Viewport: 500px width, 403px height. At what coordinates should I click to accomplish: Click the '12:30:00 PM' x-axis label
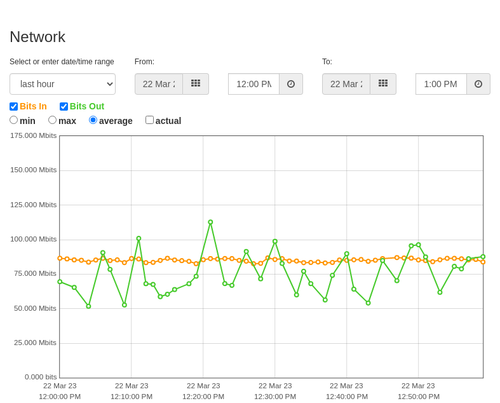[x=275, y=397]
